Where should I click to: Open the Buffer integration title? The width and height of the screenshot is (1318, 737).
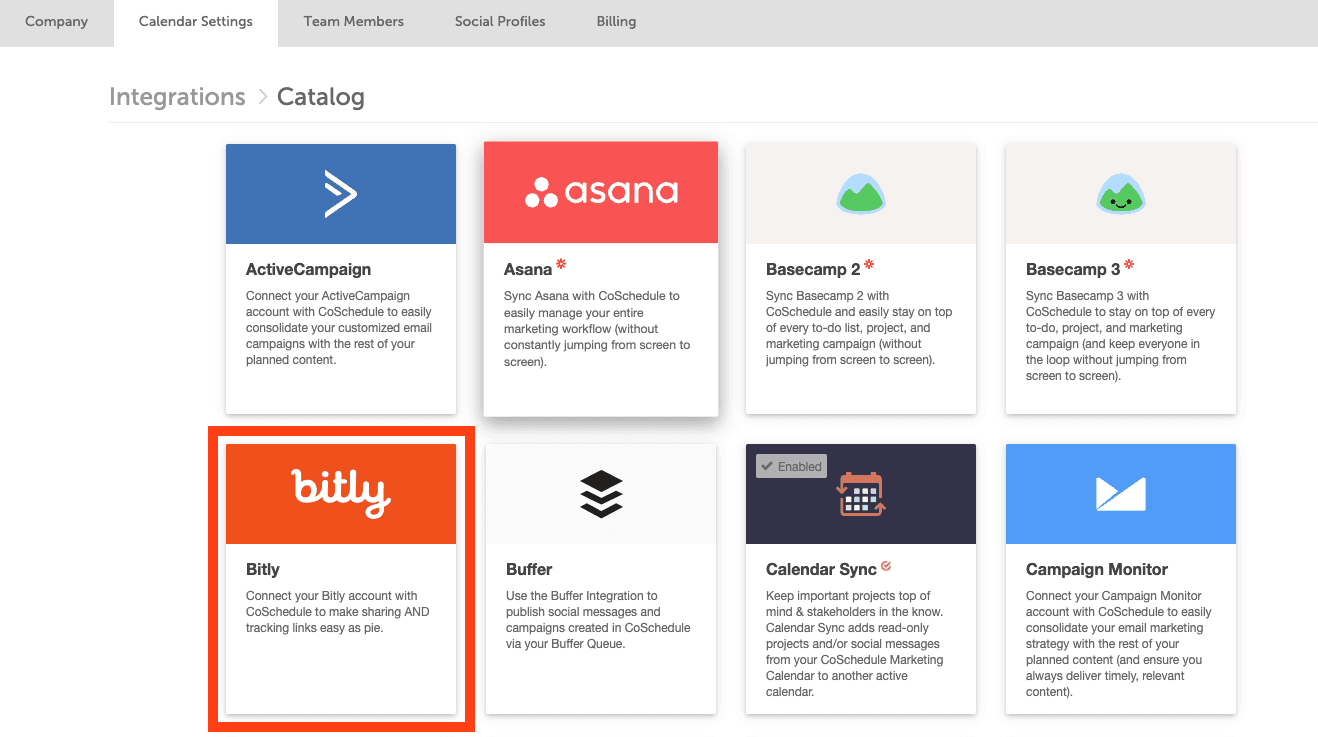(x=529, y=570)
